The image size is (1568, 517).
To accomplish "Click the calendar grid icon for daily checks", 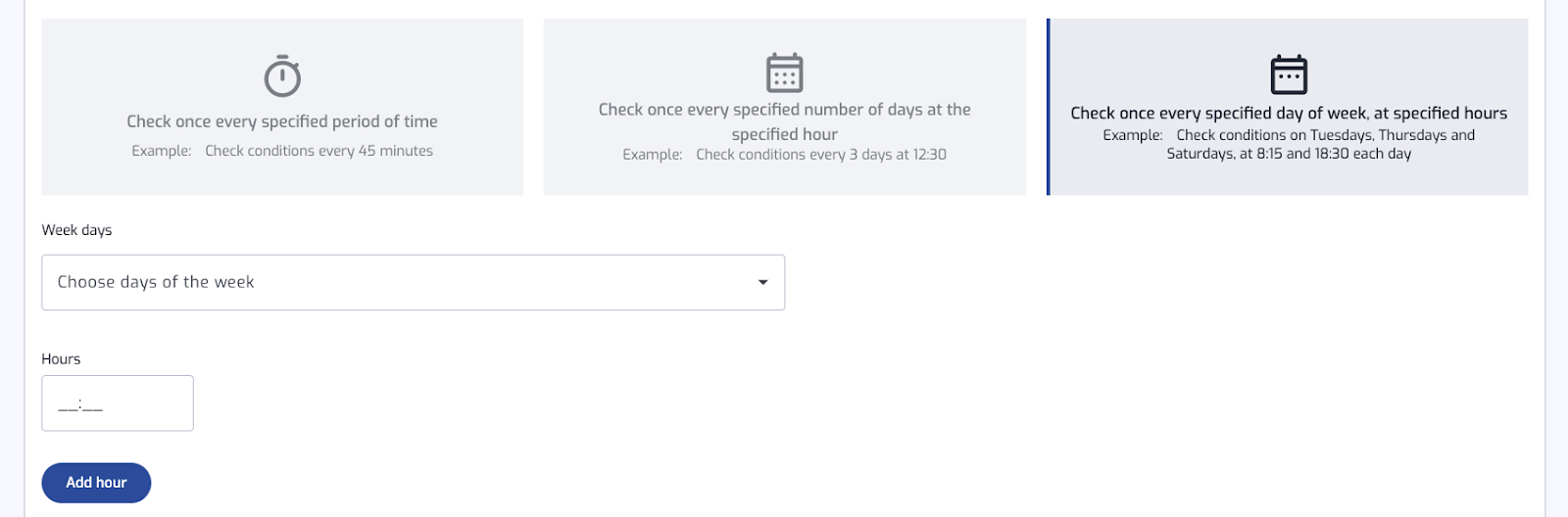I will tap(784, 72).
